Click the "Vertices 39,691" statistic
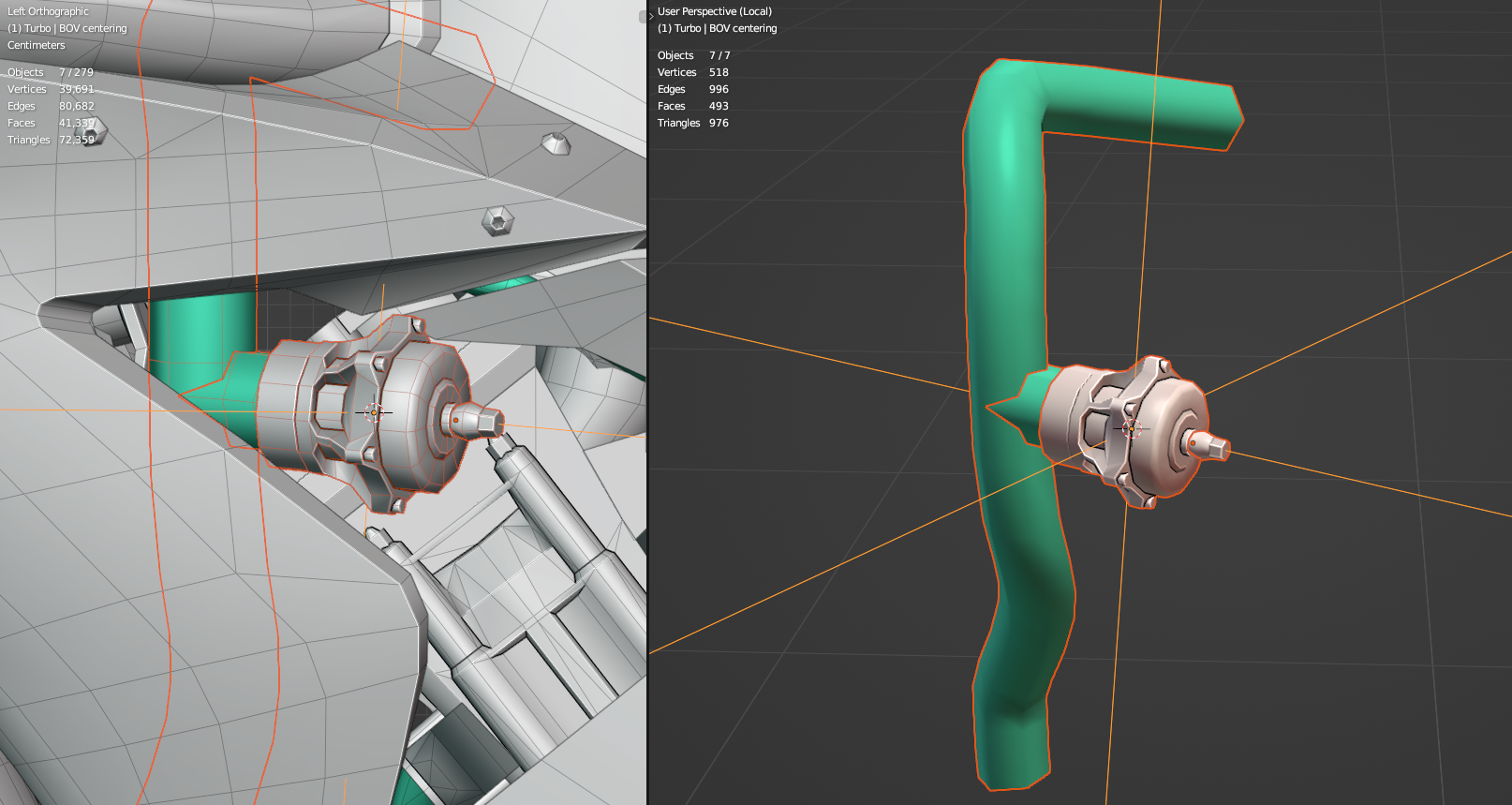 (x=51, y=89)
